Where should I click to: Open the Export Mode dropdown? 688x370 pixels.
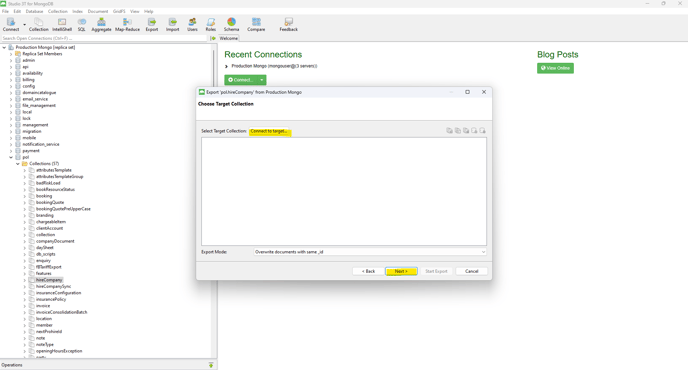(370, 252)
